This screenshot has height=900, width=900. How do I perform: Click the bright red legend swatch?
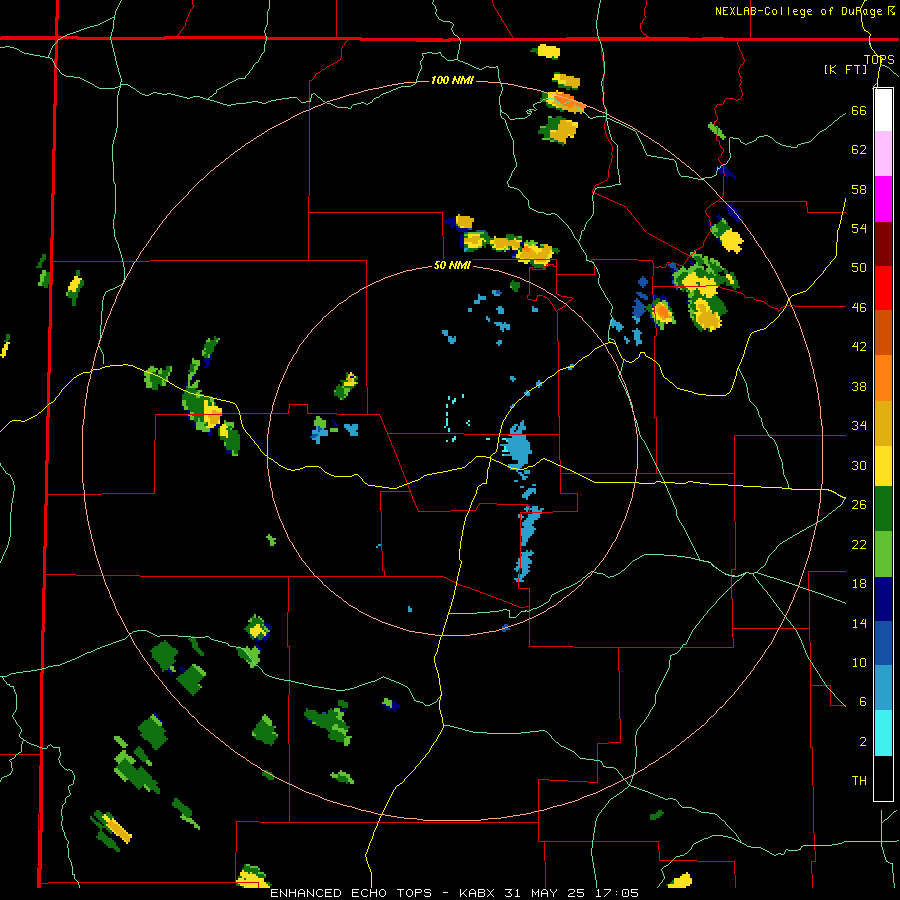click(x=883, y=288)
